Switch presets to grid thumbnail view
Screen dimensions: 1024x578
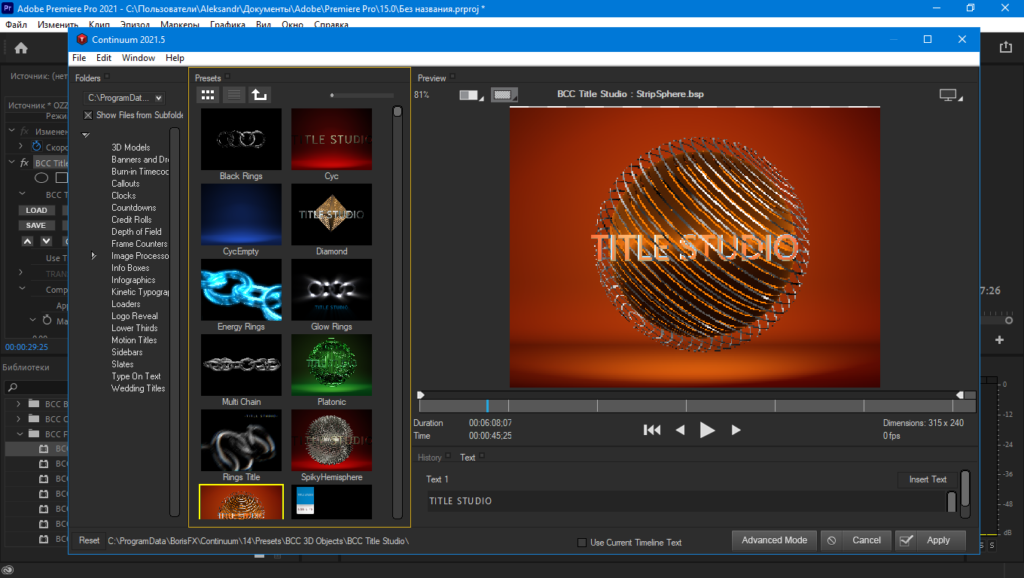pos(208,95)
